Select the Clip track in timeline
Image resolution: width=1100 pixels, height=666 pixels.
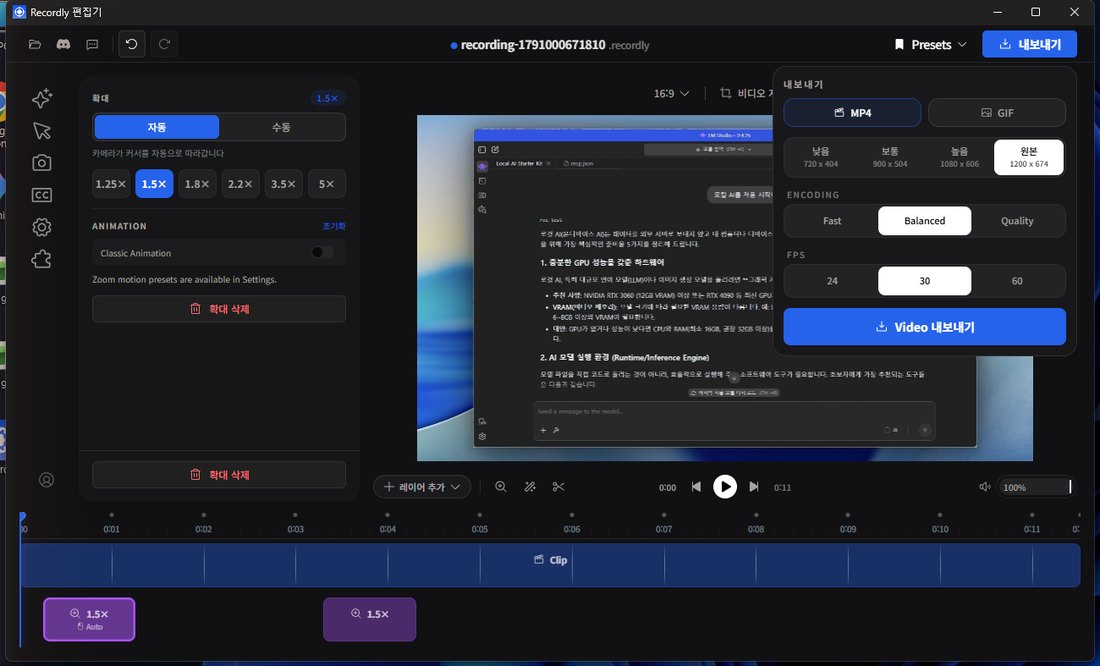(550, 565)
